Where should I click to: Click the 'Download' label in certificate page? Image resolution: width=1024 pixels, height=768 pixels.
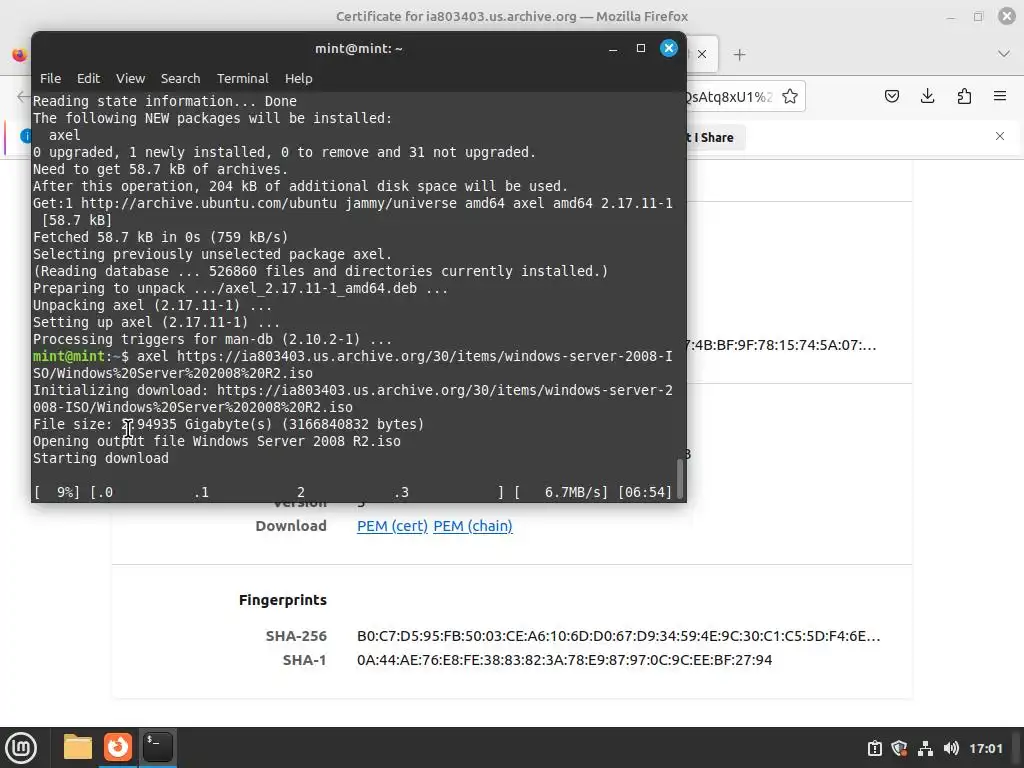point(291,526)
